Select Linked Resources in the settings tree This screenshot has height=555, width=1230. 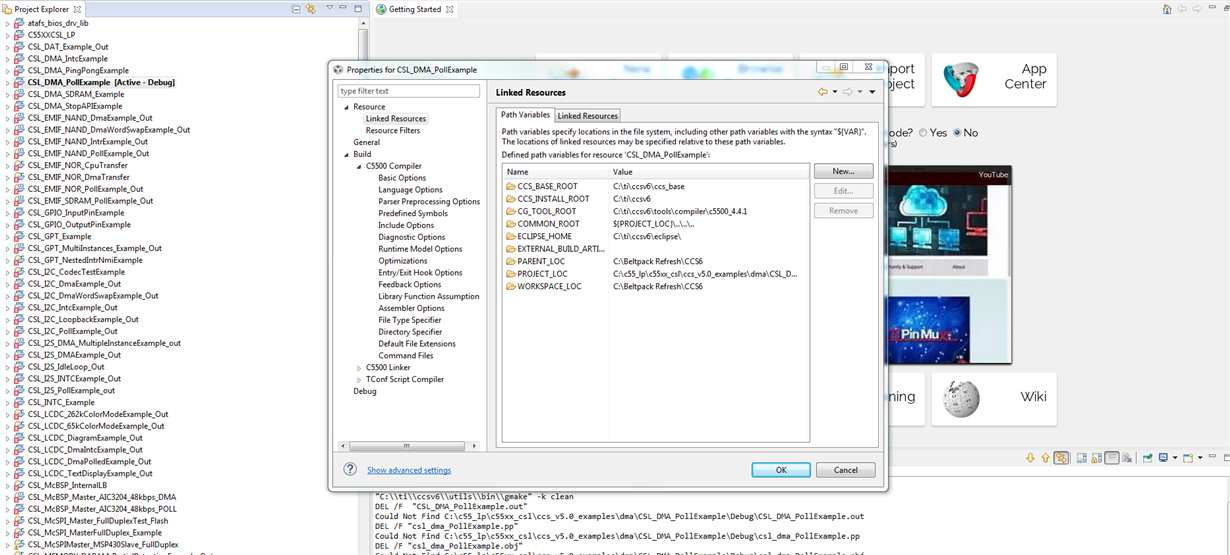click(x=396, y=119)
